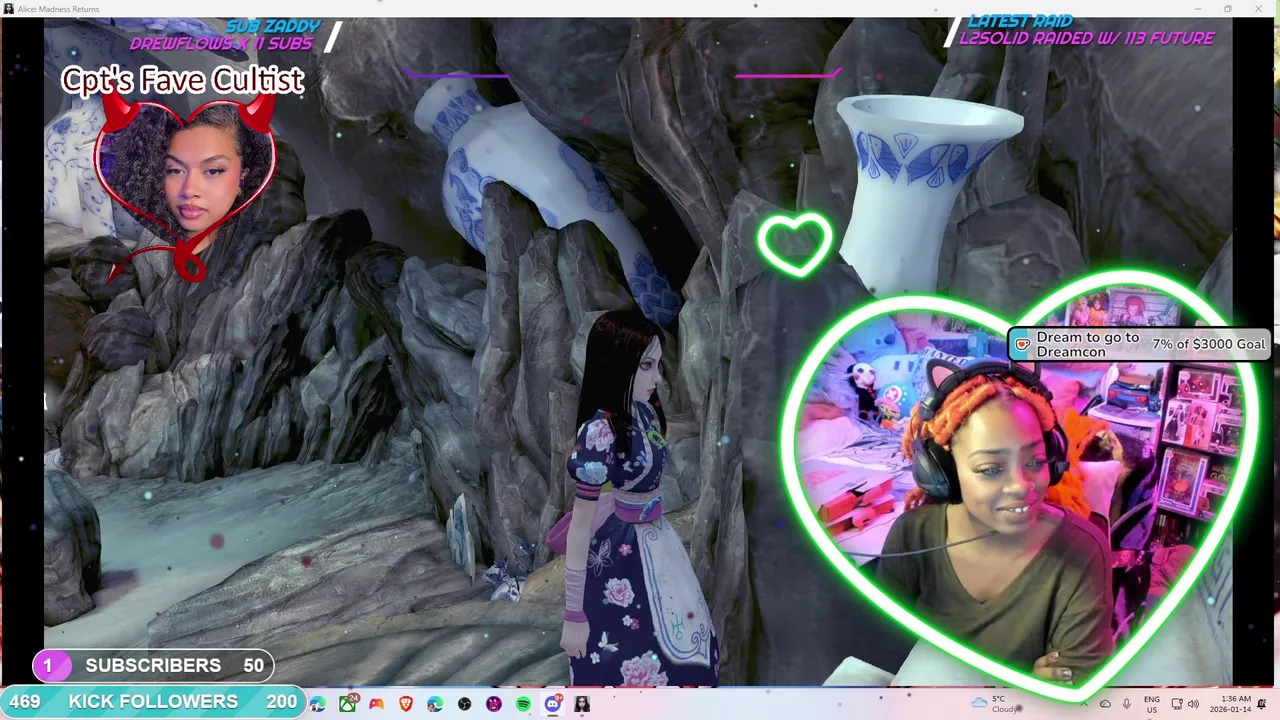1280x720 pixels.
Task: Open the OneDrive cloud tray icon
Action: 1105,704
